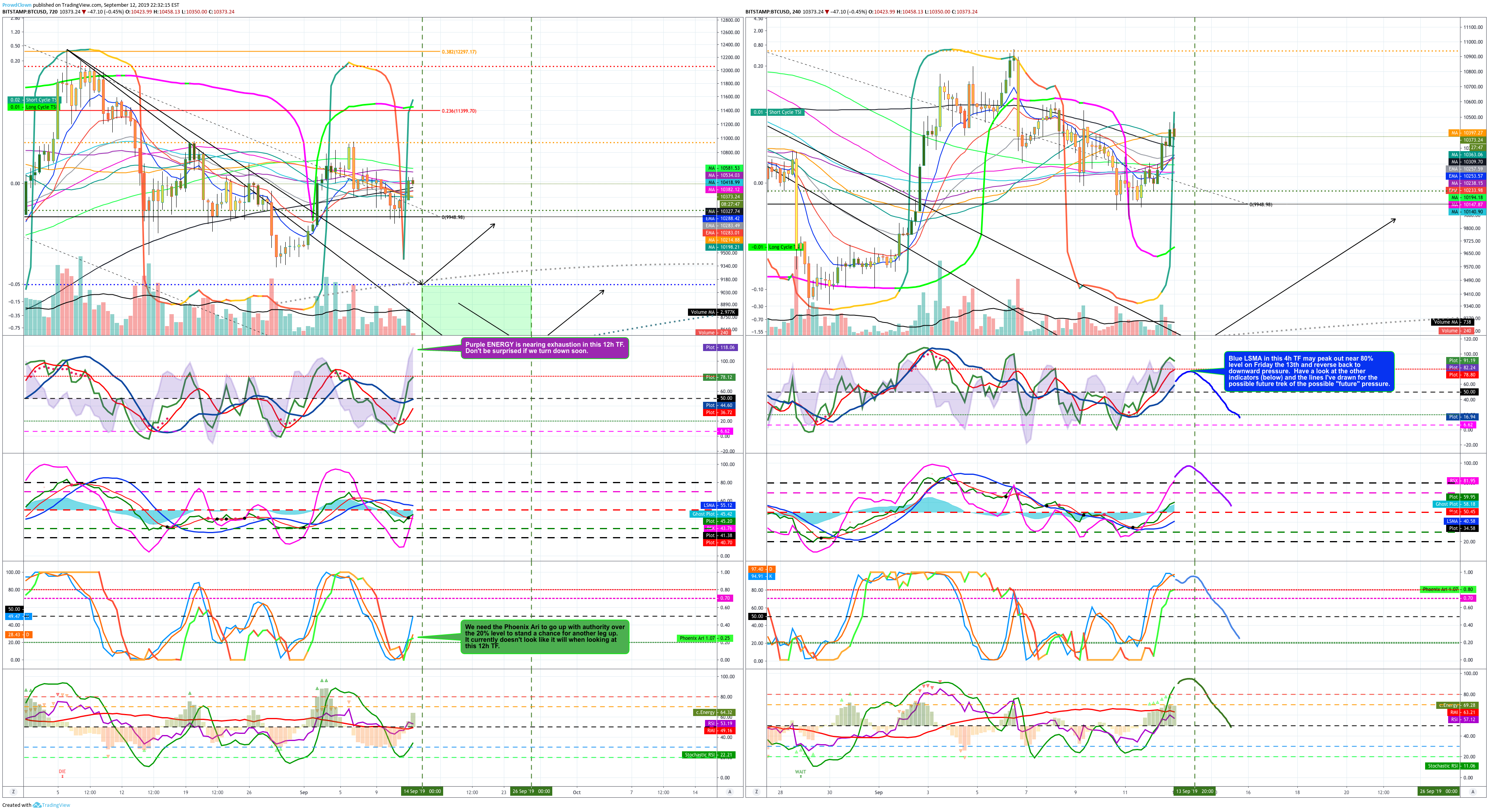Image resolution: width=1489 pixels, height=812 pixels.
Task: Click the A auto-scale button on the left chart
Action: pos(730,792)
